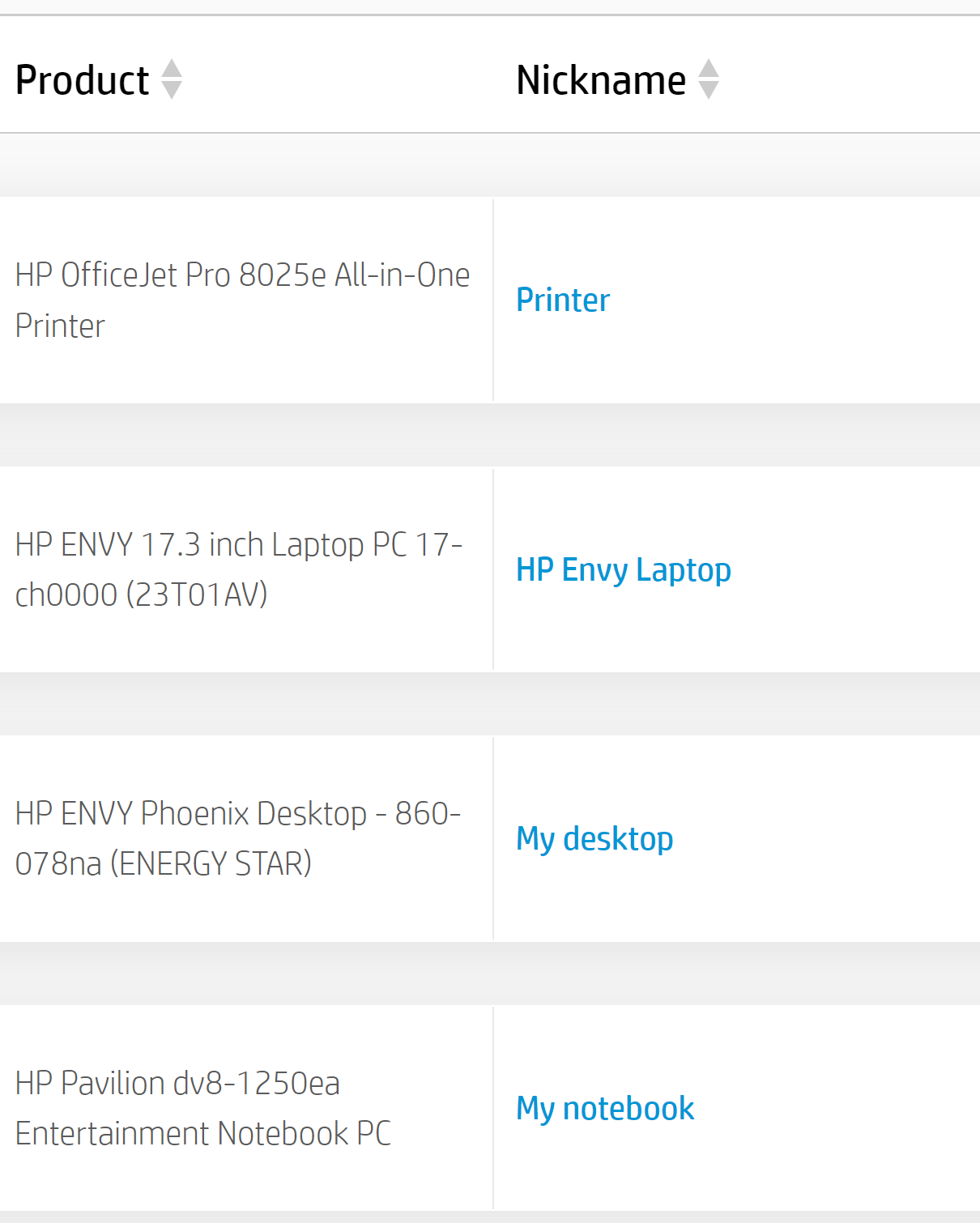Click the Nickname column header label
The image size is (980, 1223).
tap(601, 80)
